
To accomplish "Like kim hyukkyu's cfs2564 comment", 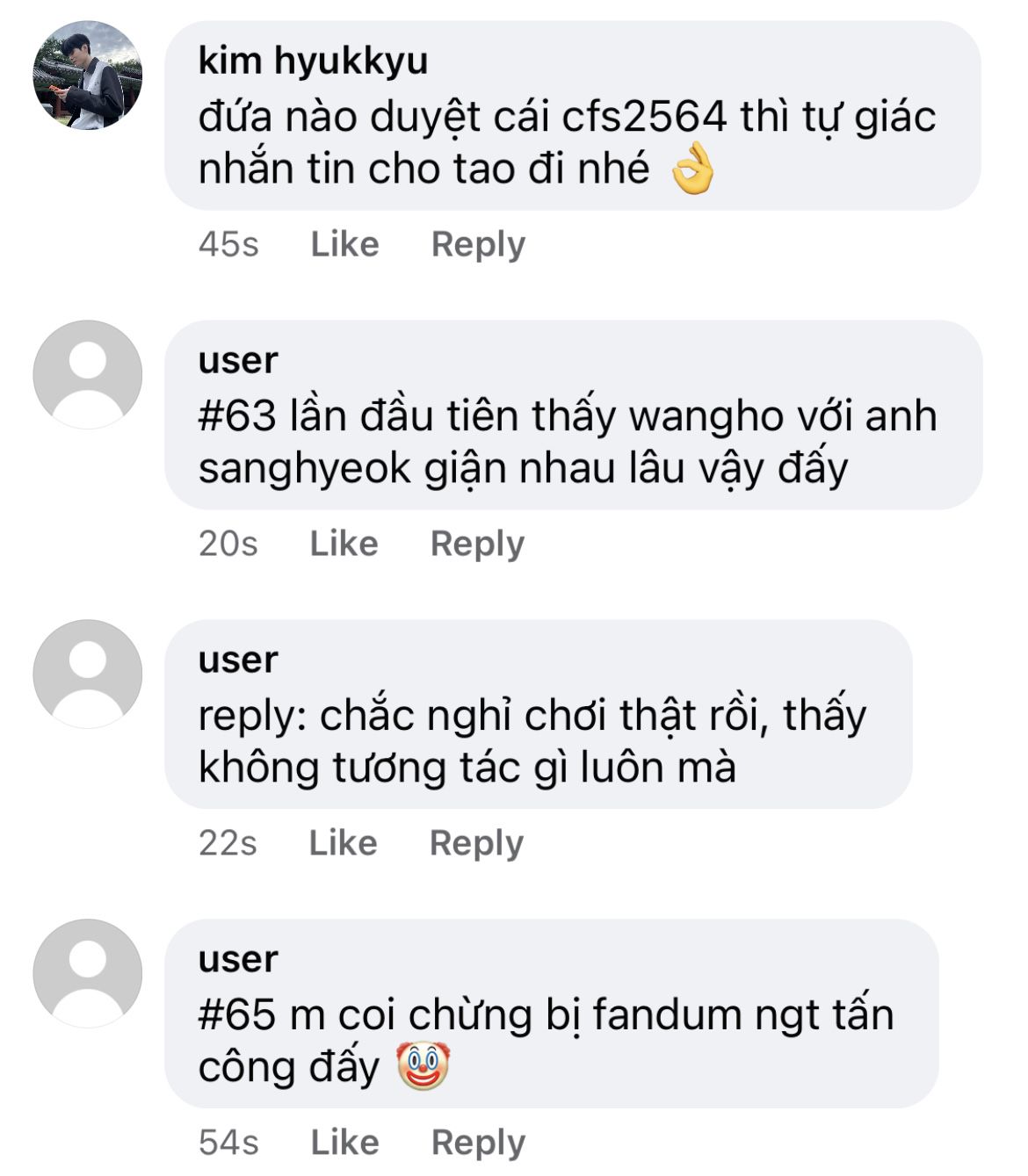I will (344, 244).
